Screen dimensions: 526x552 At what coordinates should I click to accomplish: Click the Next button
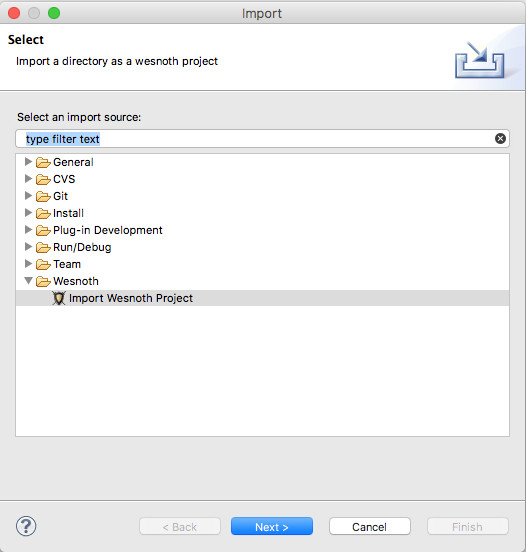tap(272, 527)
